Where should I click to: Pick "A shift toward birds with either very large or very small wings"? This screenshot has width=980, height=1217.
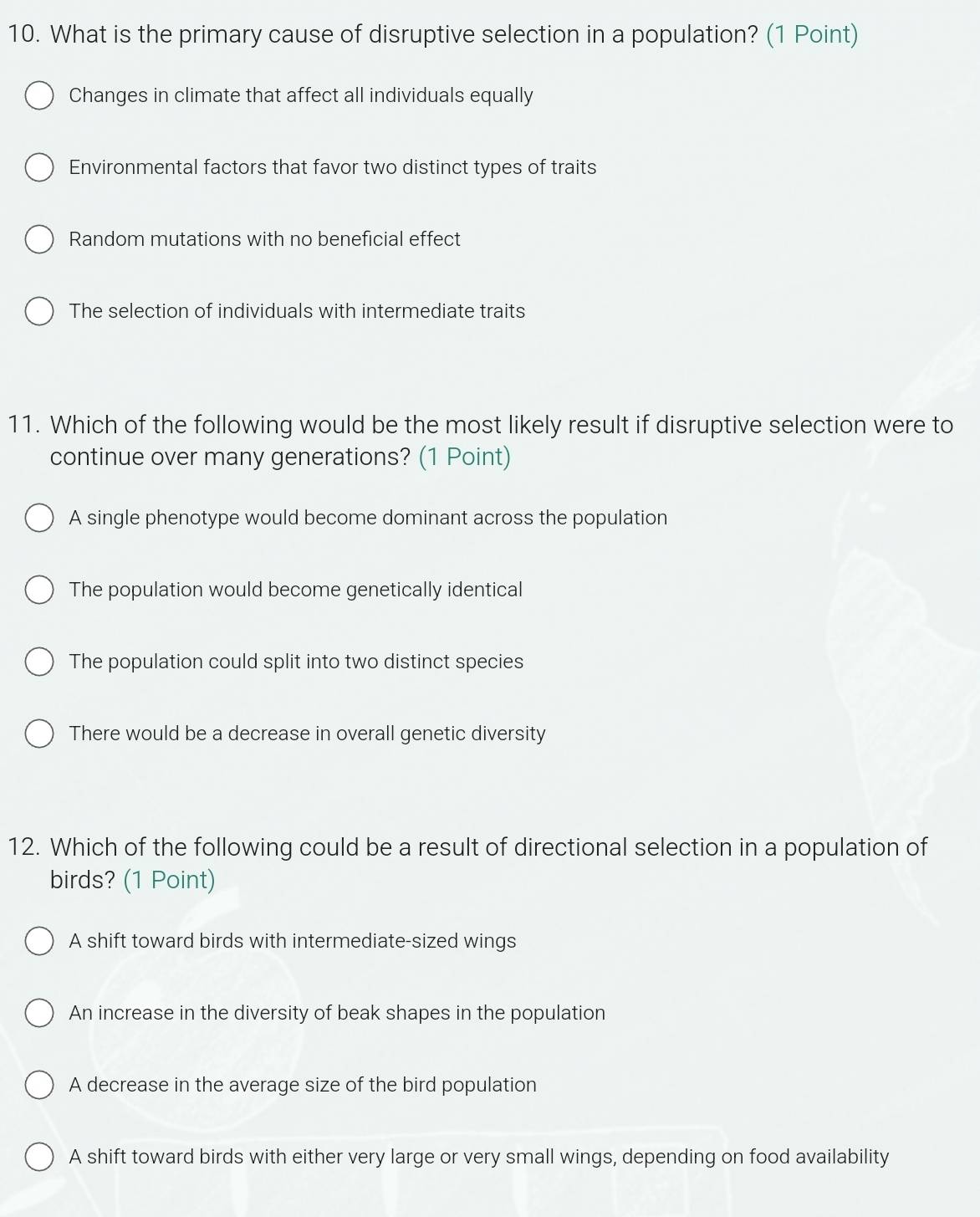click(39, 1158)
